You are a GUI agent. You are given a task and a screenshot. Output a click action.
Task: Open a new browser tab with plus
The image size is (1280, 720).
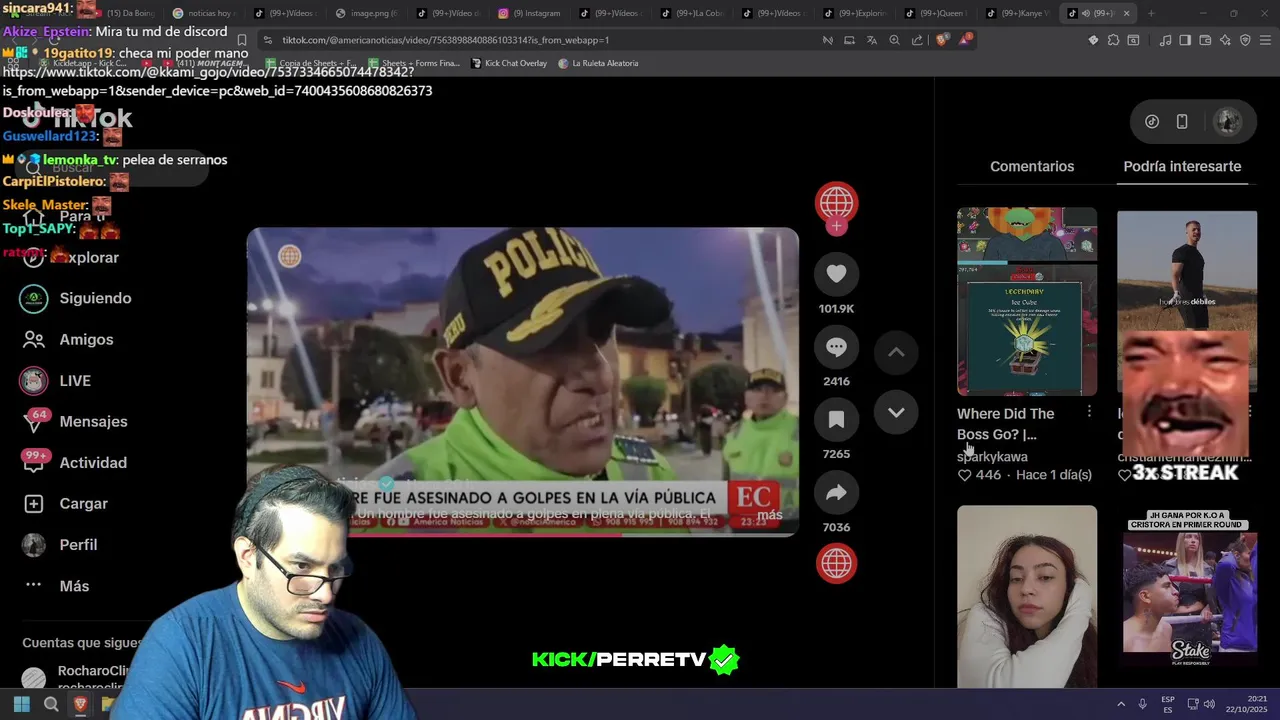1151,13
